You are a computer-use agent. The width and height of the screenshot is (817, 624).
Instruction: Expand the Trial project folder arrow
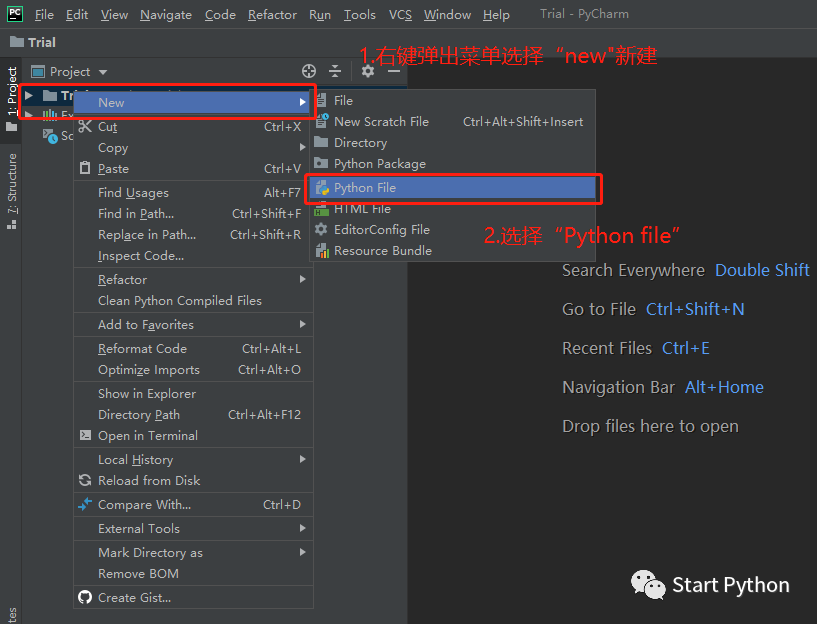point(29,95)
